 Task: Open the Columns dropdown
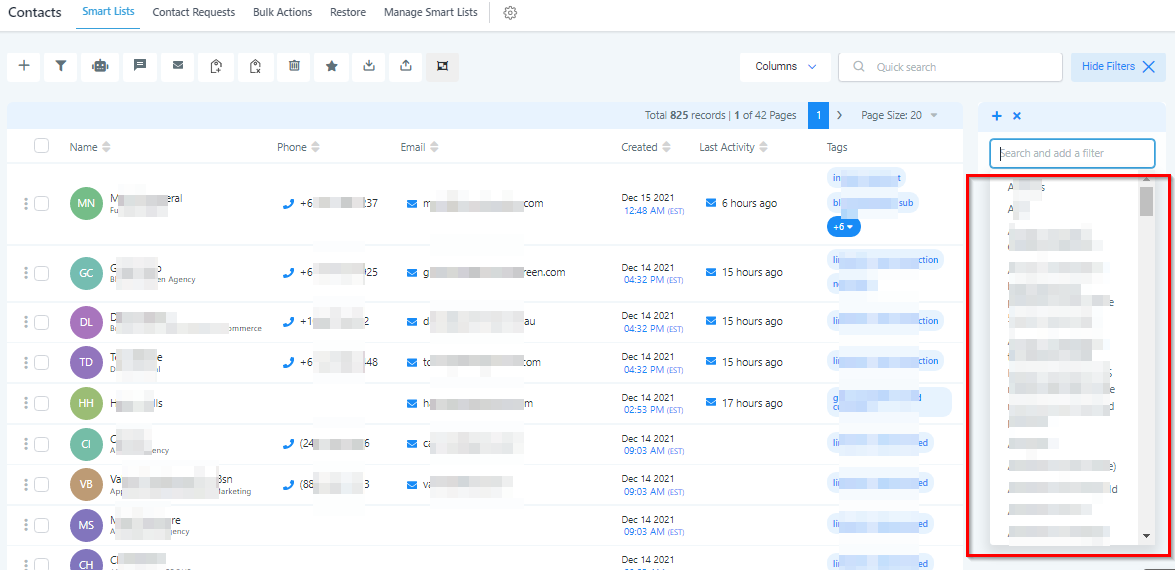785,67
